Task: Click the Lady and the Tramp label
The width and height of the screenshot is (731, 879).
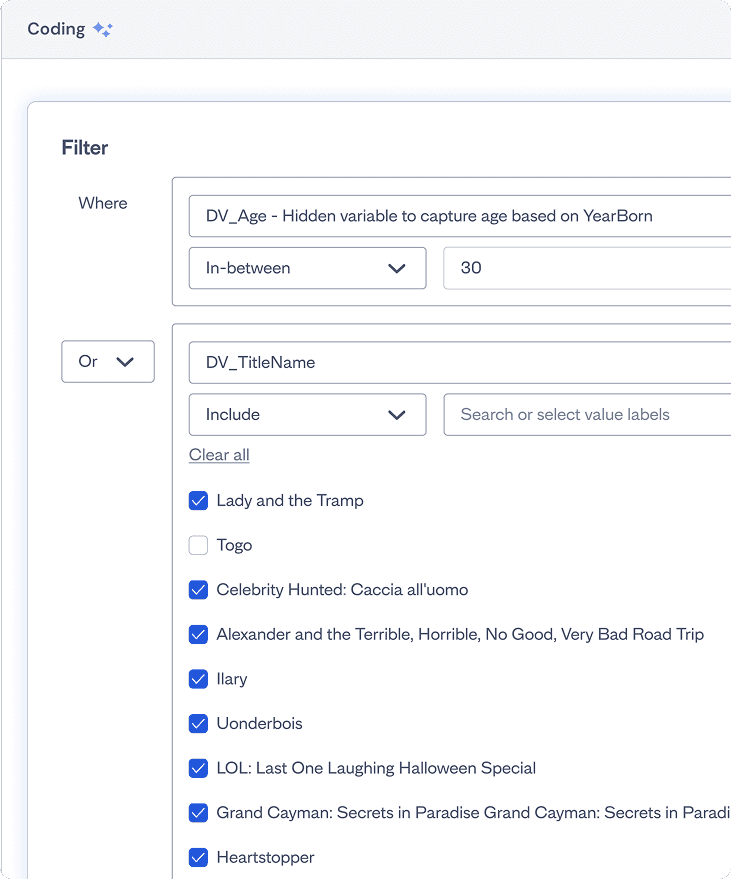Action: tap(290, 501)
